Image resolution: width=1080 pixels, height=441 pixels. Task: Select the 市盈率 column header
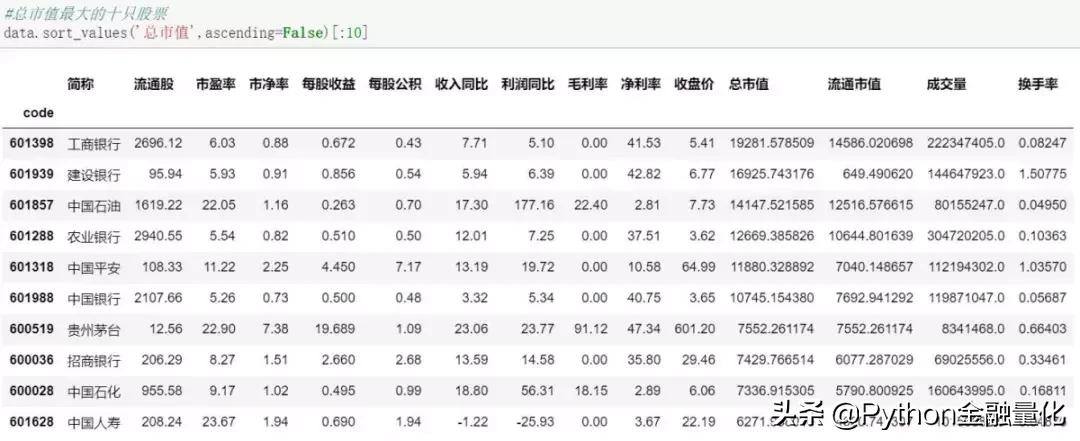[x=215, y=85]
